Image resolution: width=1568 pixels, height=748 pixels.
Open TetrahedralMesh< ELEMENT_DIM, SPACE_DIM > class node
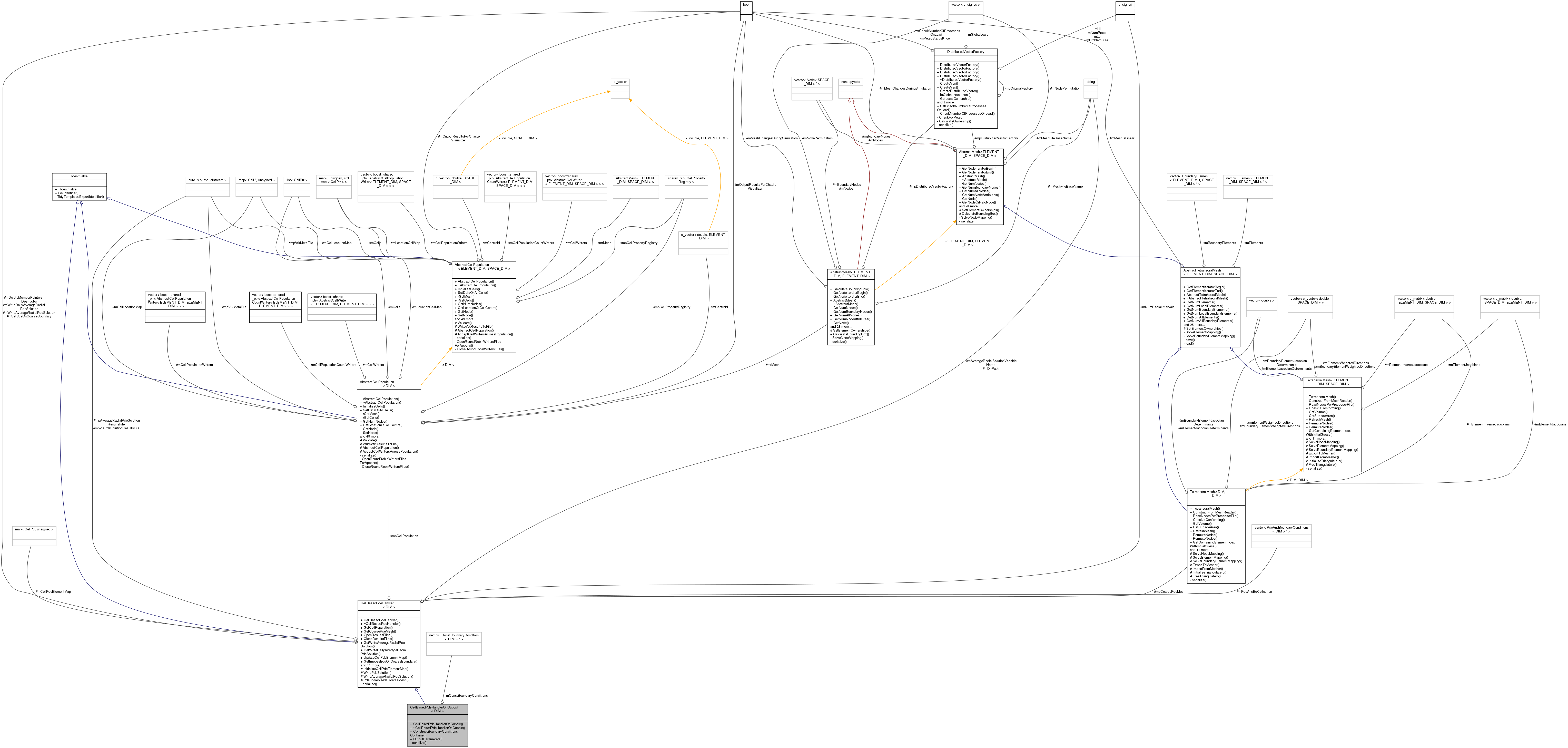[x=1332, y=425]
